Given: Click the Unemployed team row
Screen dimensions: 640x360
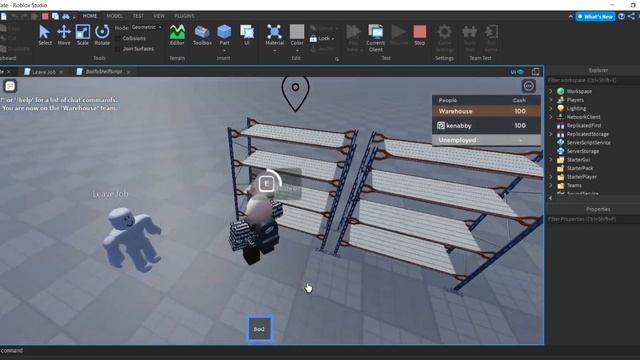Looking at the screenshot, I should pos(486,140).
